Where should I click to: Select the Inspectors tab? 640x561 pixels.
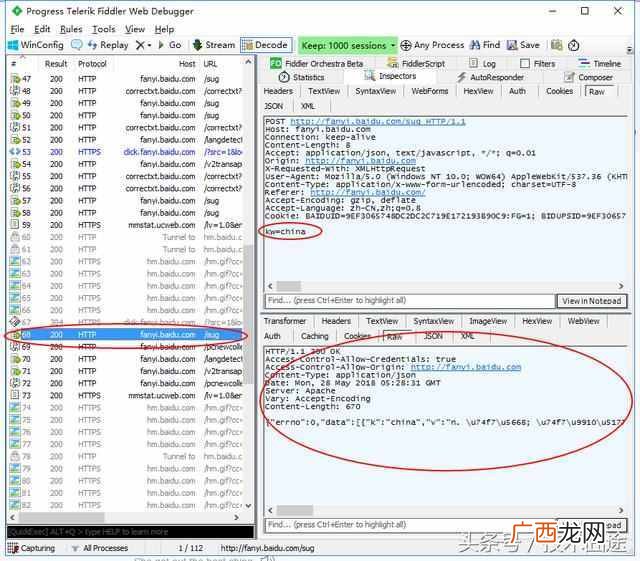click(390, 76)
